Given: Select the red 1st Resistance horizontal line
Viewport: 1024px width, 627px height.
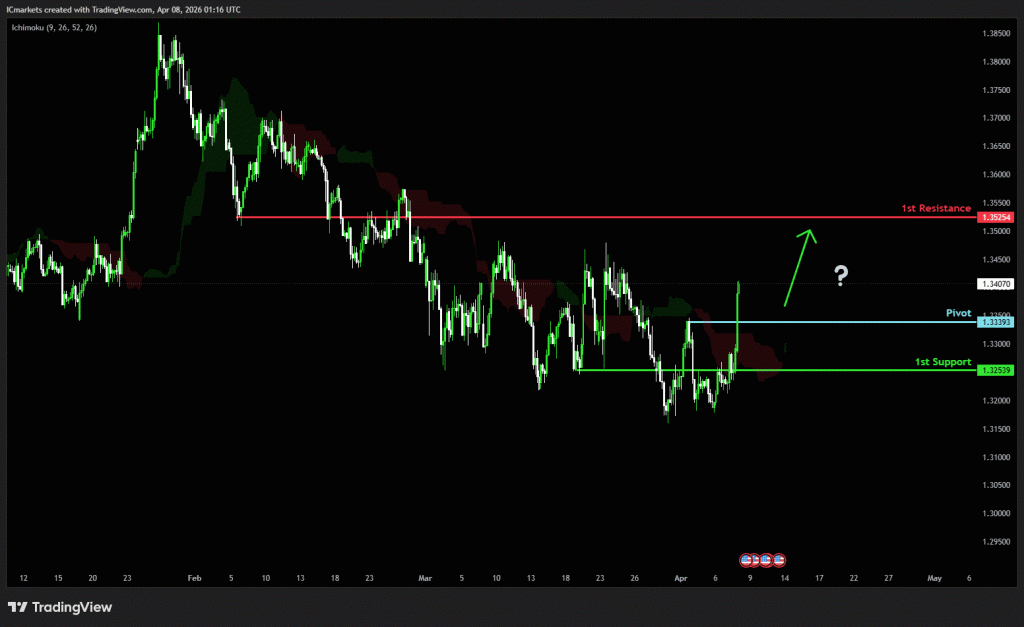Looking at the screenshot, I should click(x=600, y=217).
